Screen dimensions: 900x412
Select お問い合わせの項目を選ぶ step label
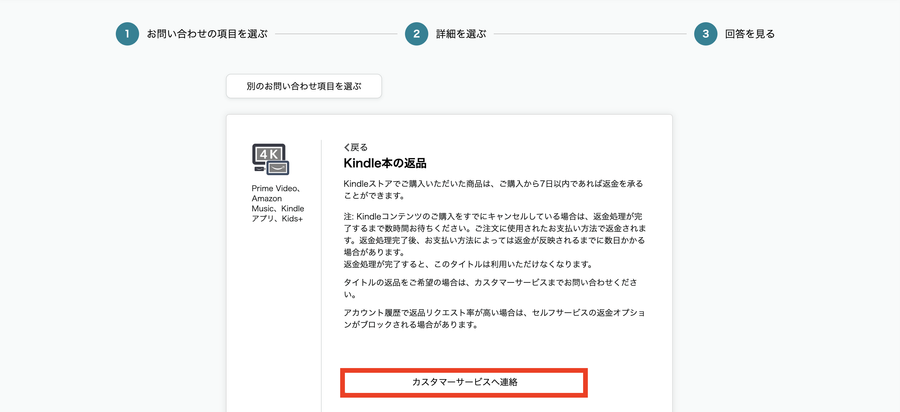click(207, 34)
